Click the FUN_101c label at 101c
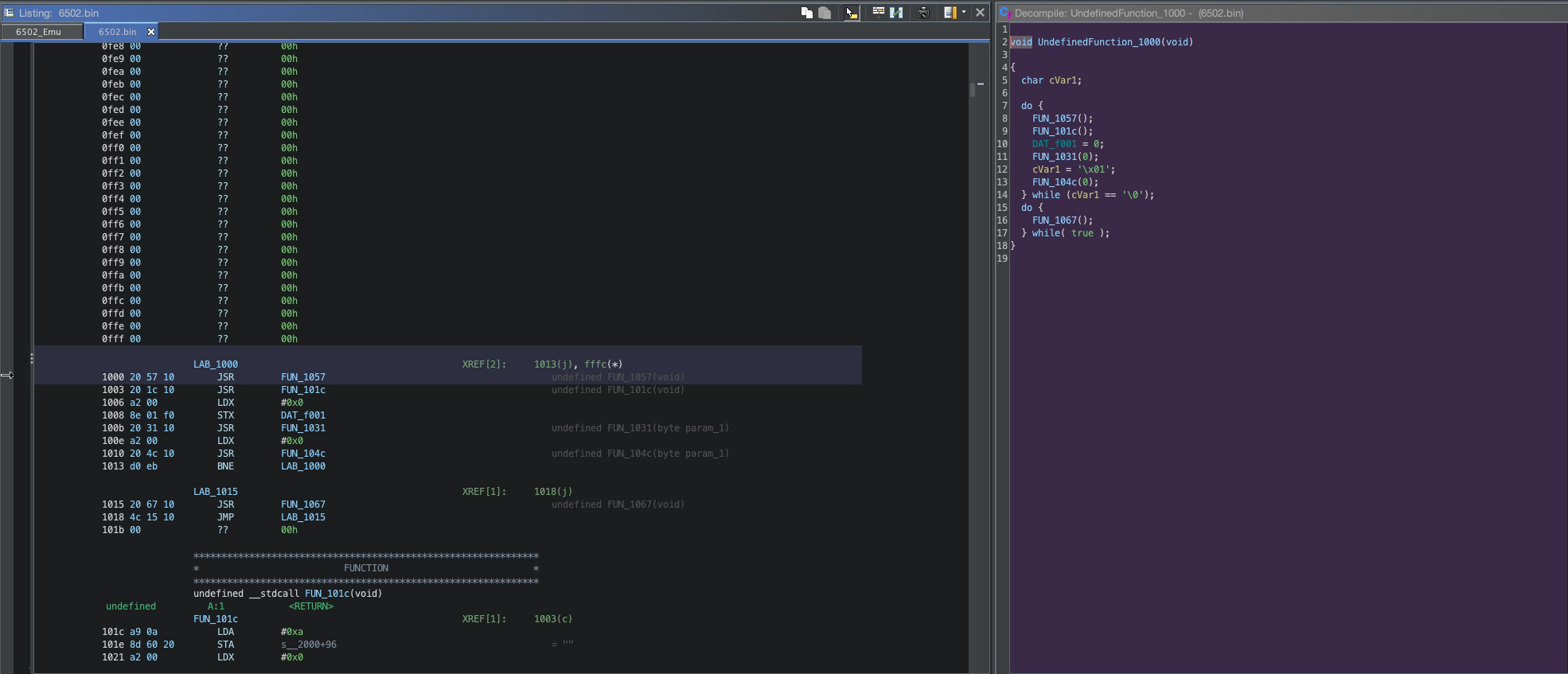The width and height of the screenshot is (1568, 674). [x=216, y=619]
